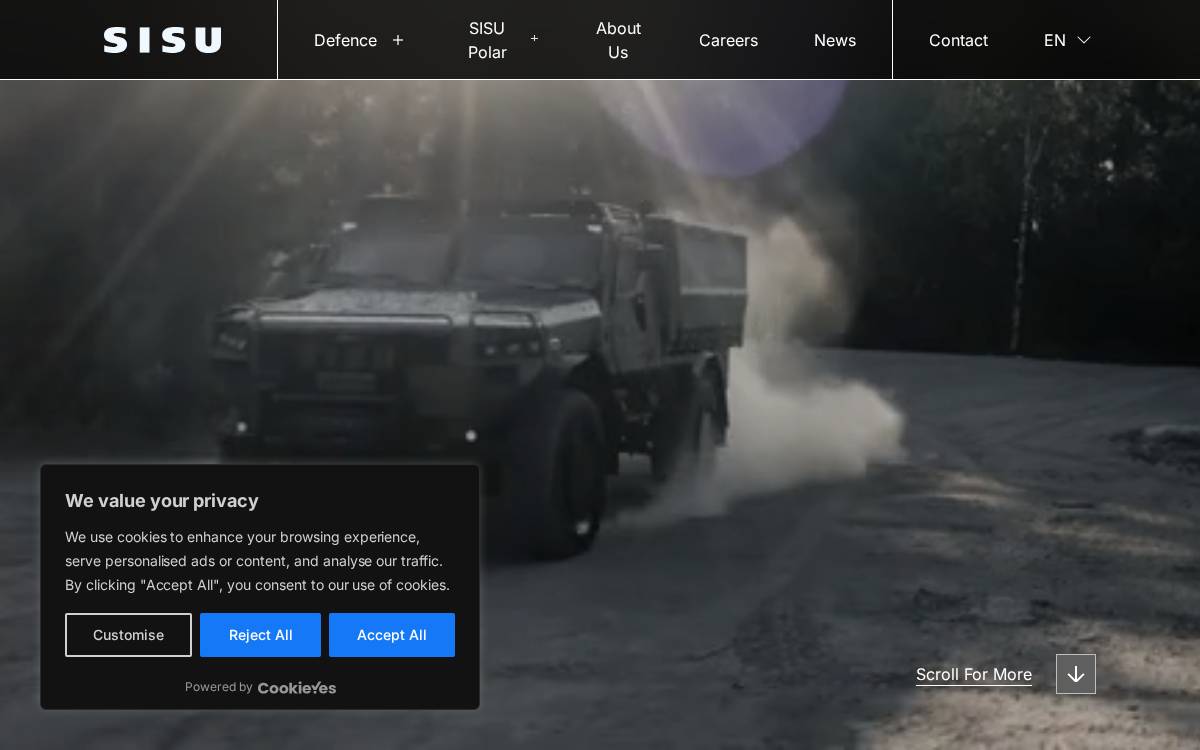Accept all cookies
This screenshot has height=750, width=1200.
coord(392,635)
